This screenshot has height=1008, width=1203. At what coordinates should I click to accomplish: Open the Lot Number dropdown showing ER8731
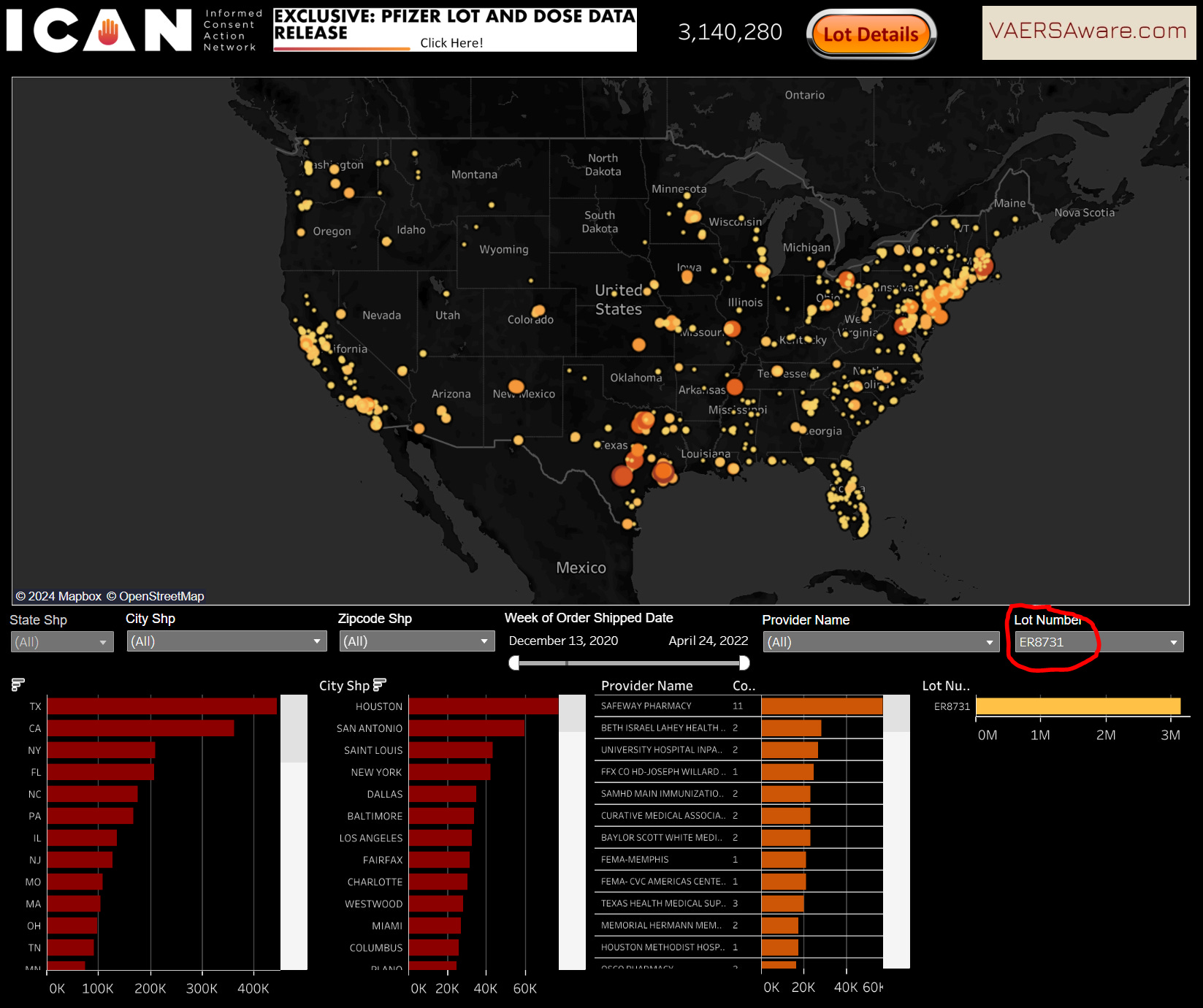pyautogui.click(x=1099, y=642)
